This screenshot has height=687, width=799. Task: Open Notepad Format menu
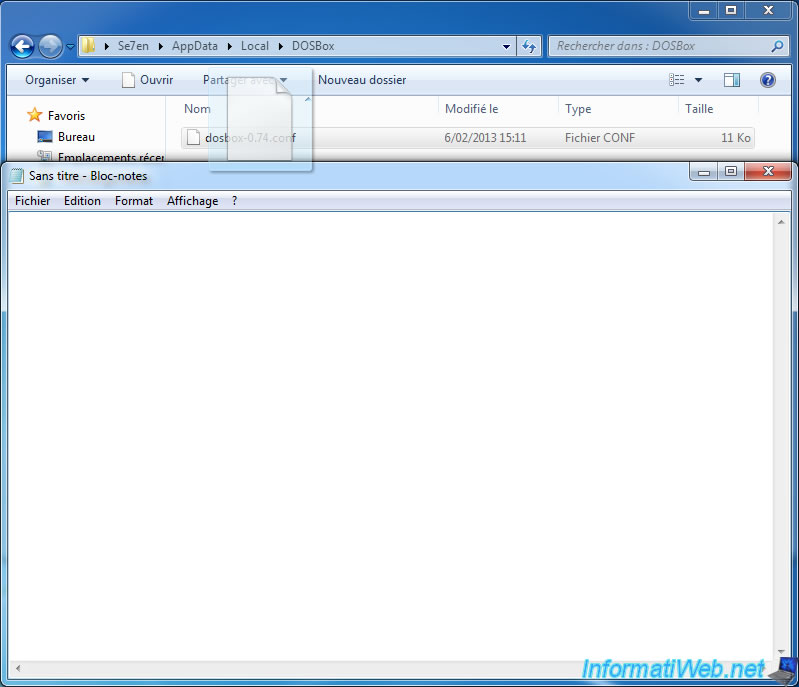134,201
